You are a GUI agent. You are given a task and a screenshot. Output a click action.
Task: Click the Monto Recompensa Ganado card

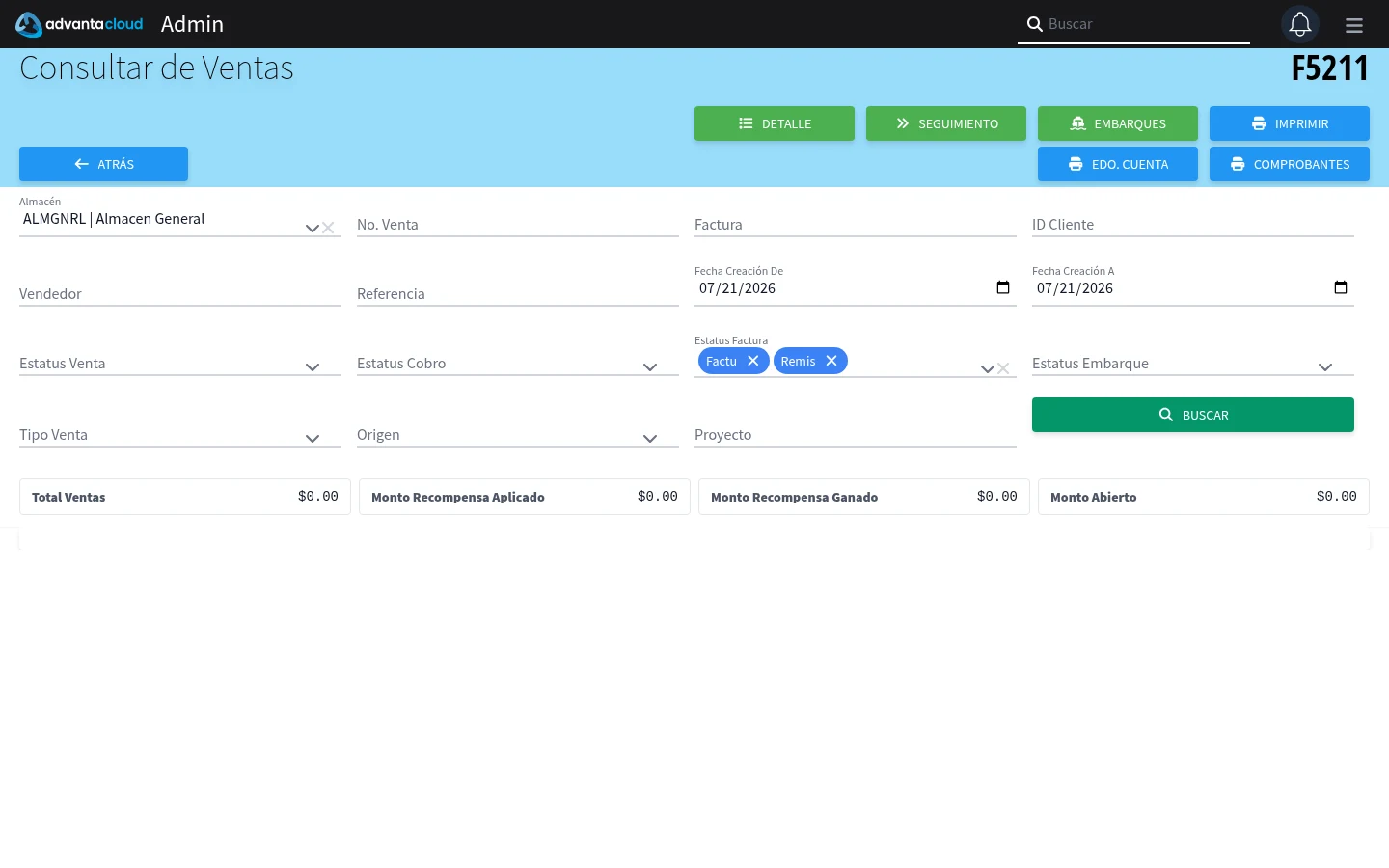coord(864,497)
